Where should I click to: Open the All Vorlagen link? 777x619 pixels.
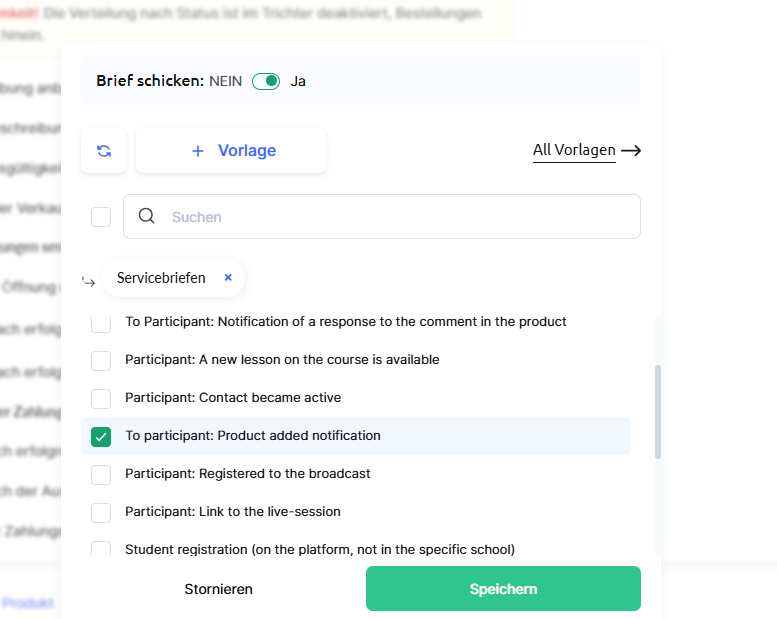574,151
